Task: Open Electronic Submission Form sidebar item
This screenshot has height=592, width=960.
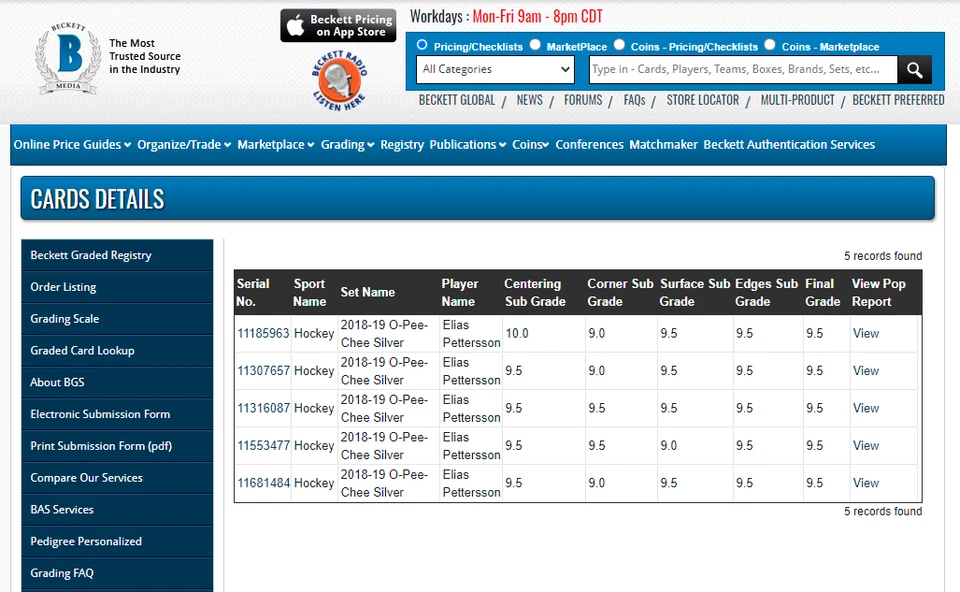Action: (x=117, y=414)
